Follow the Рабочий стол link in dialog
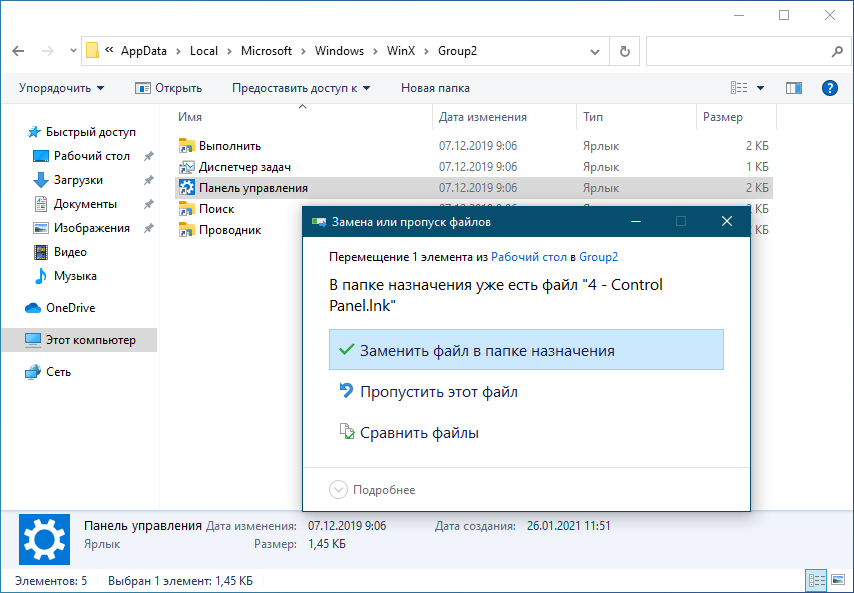The width and height of the screenshot is (854, 593). (529, 257)
